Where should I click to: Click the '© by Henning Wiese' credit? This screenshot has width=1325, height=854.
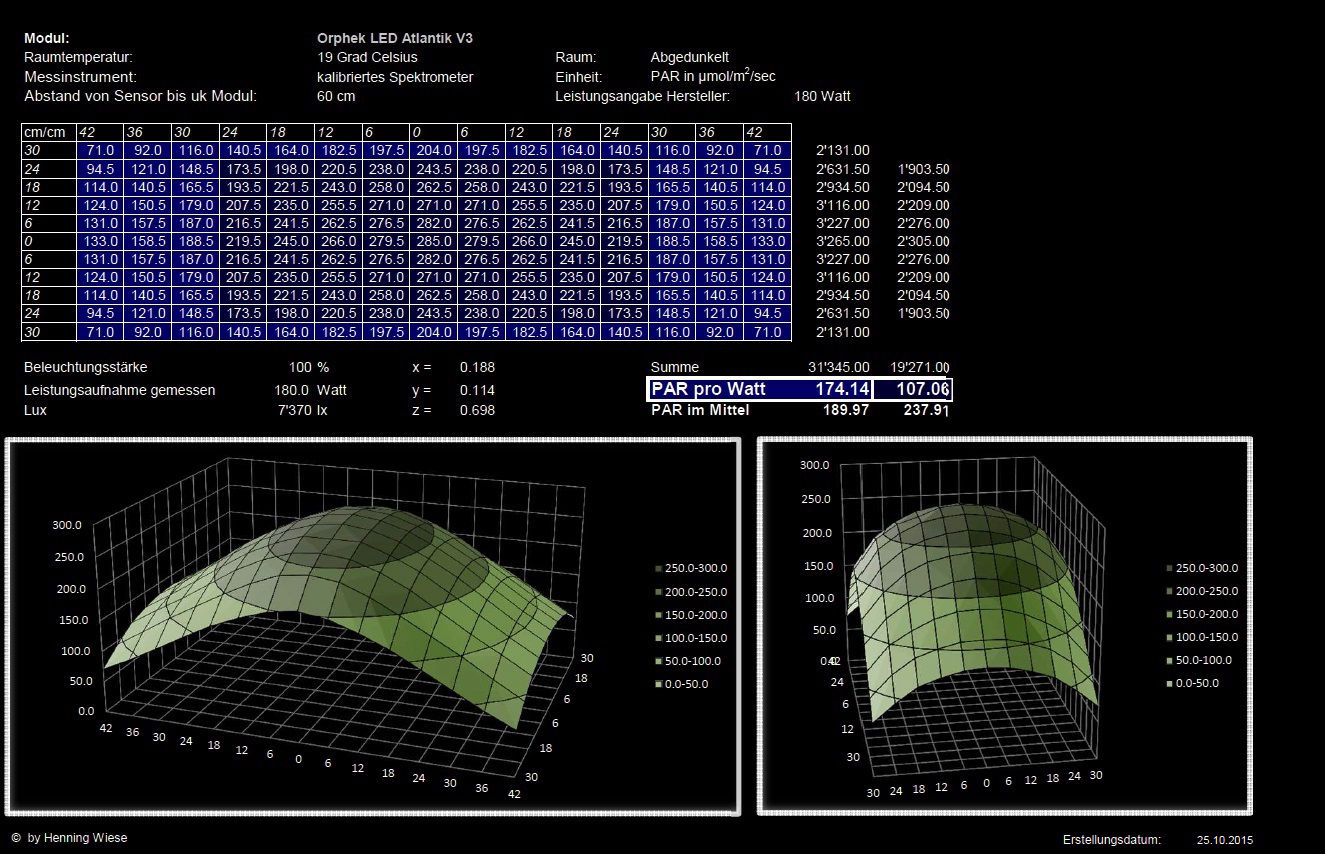pos(69,838)
